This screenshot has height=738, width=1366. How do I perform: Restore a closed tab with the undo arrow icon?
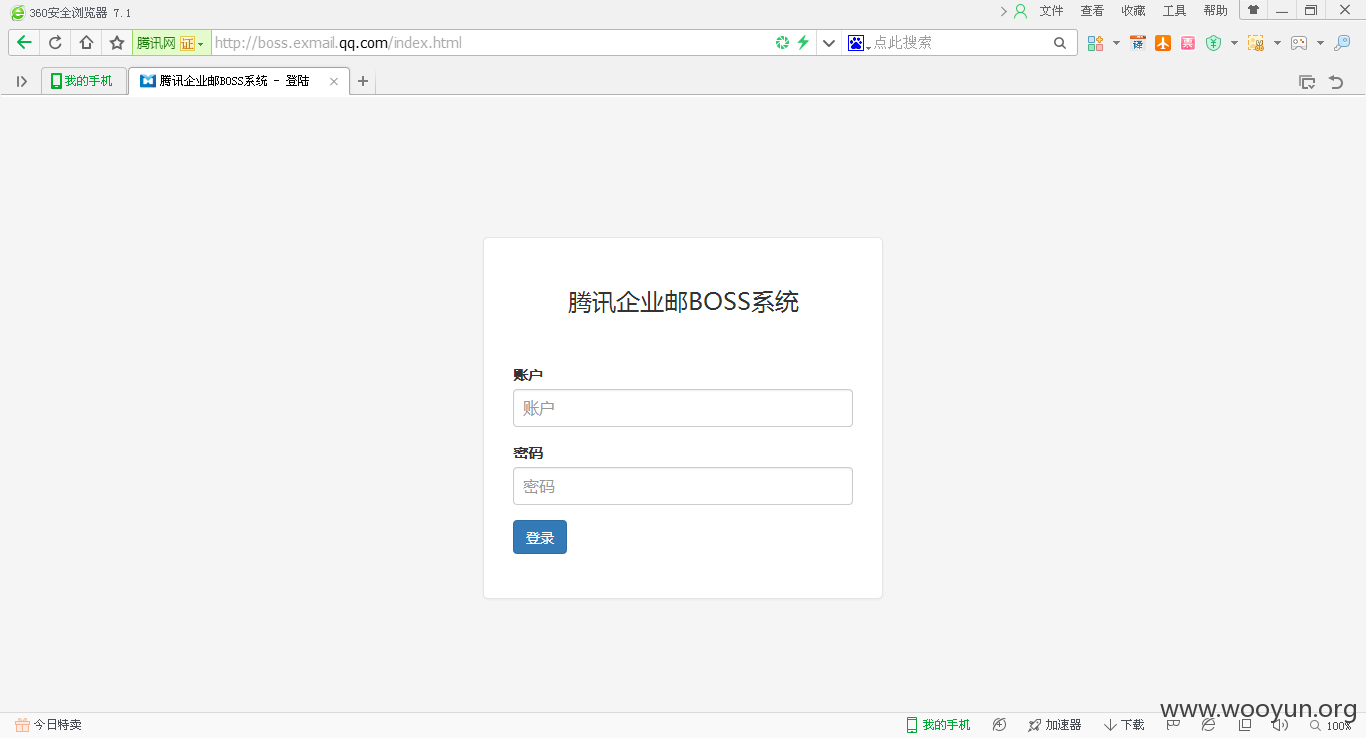1336,82
